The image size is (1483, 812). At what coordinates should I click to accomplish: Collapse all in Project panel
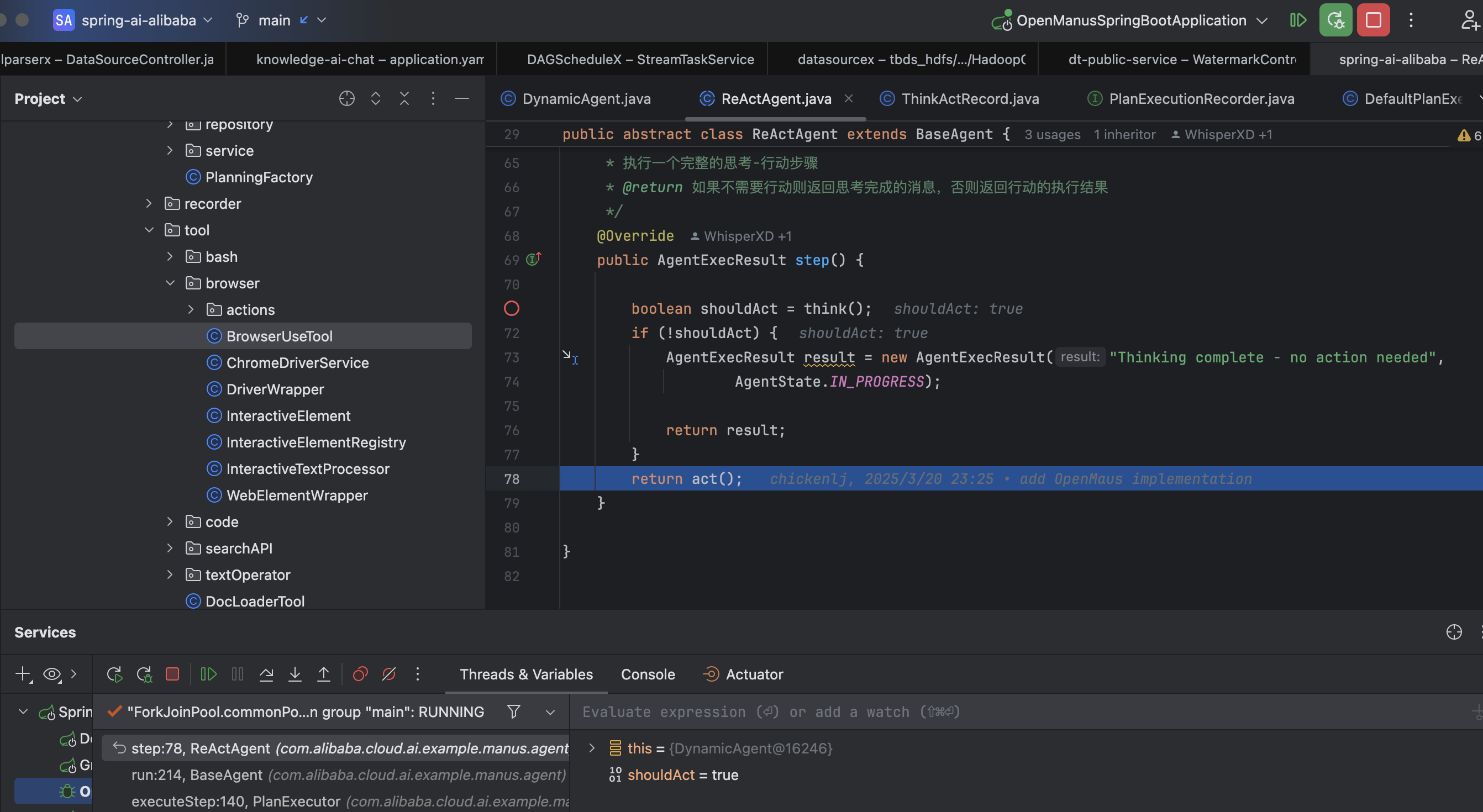[x=404, y=98]
